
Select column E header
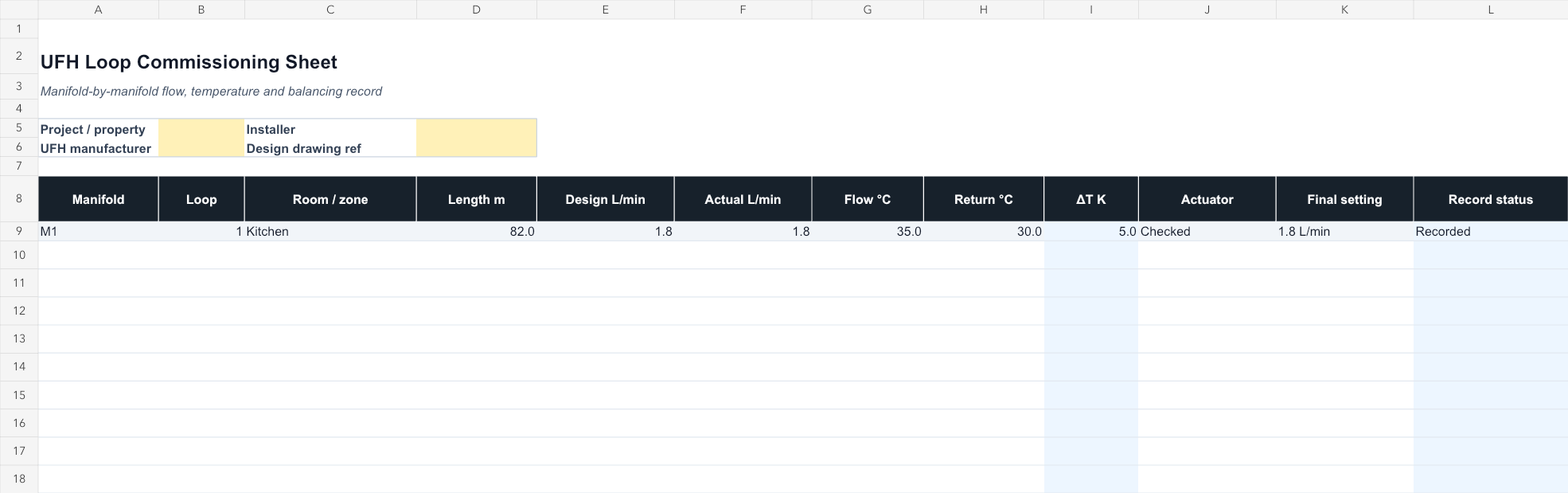point(606,10)
